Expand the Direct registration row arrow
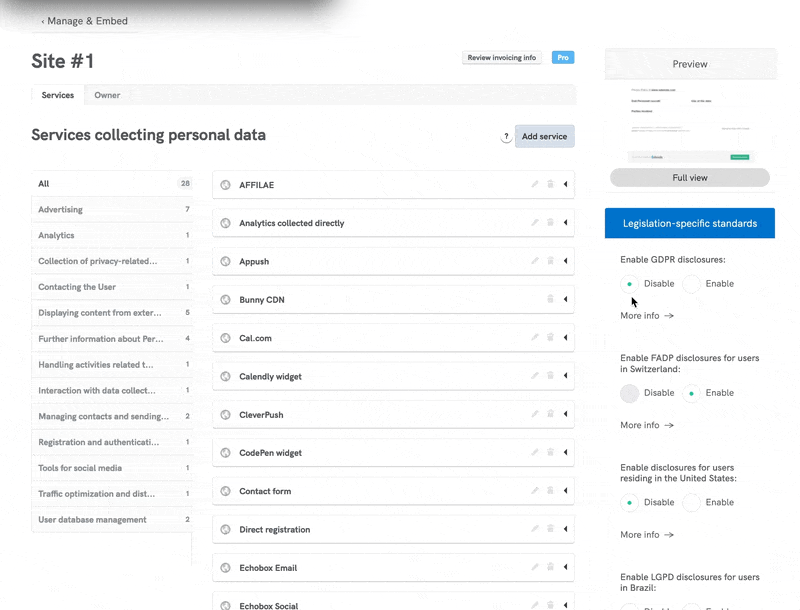The image size is (800, 610). coord(565,530)
